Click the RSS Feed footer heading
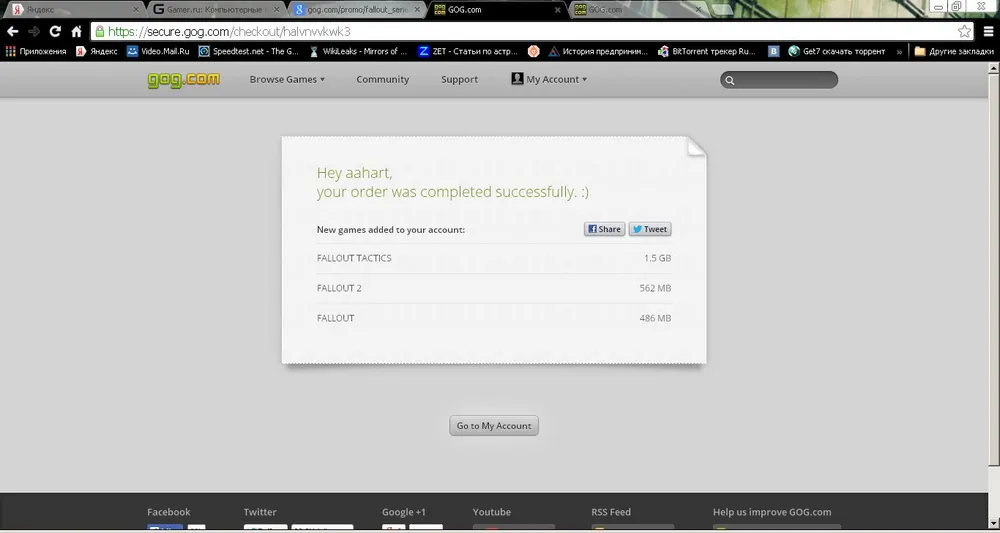Image resolution: width=1000 pixels, height=533 pixels. point(611,512)
